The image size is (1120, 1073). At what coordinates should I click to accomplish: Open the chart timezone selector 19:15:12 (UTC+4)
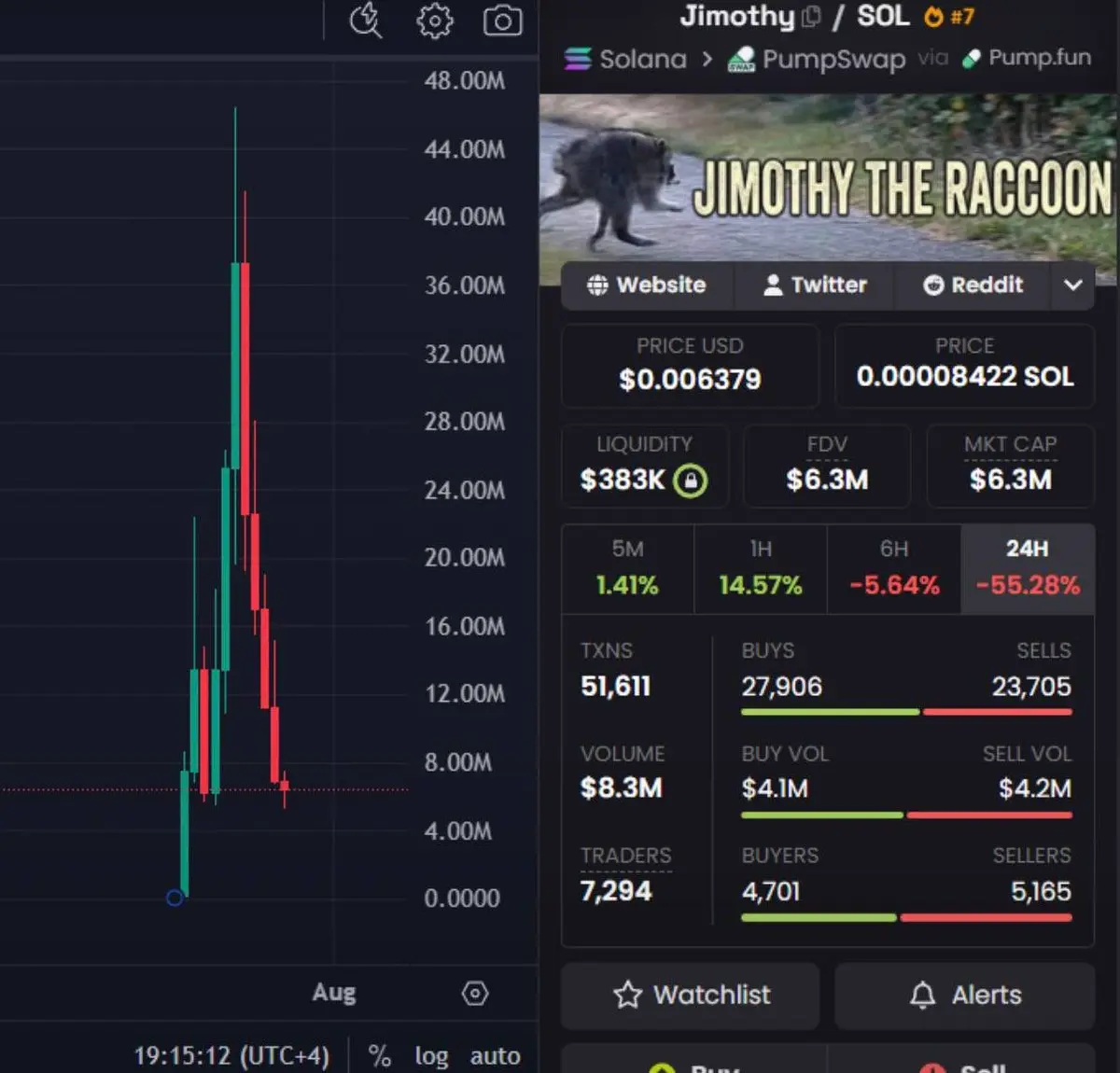(231, 1055)
